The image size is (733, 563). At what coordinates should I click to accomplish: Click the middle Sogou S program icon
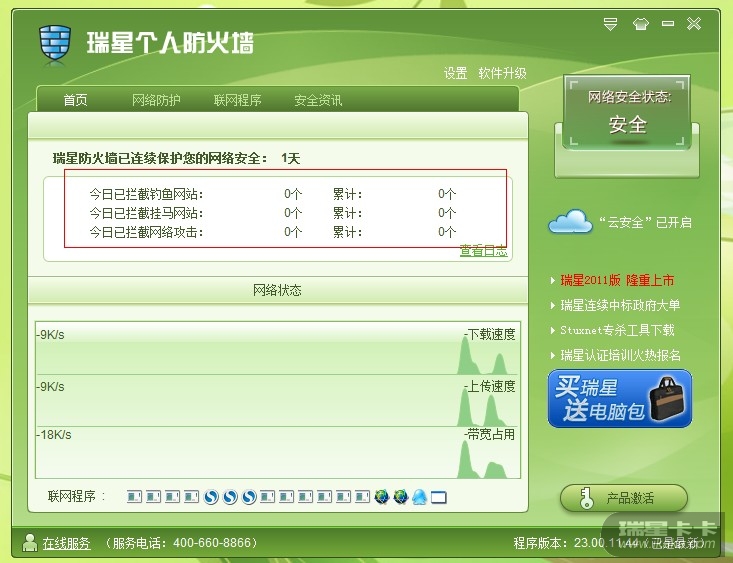point(230,497)
